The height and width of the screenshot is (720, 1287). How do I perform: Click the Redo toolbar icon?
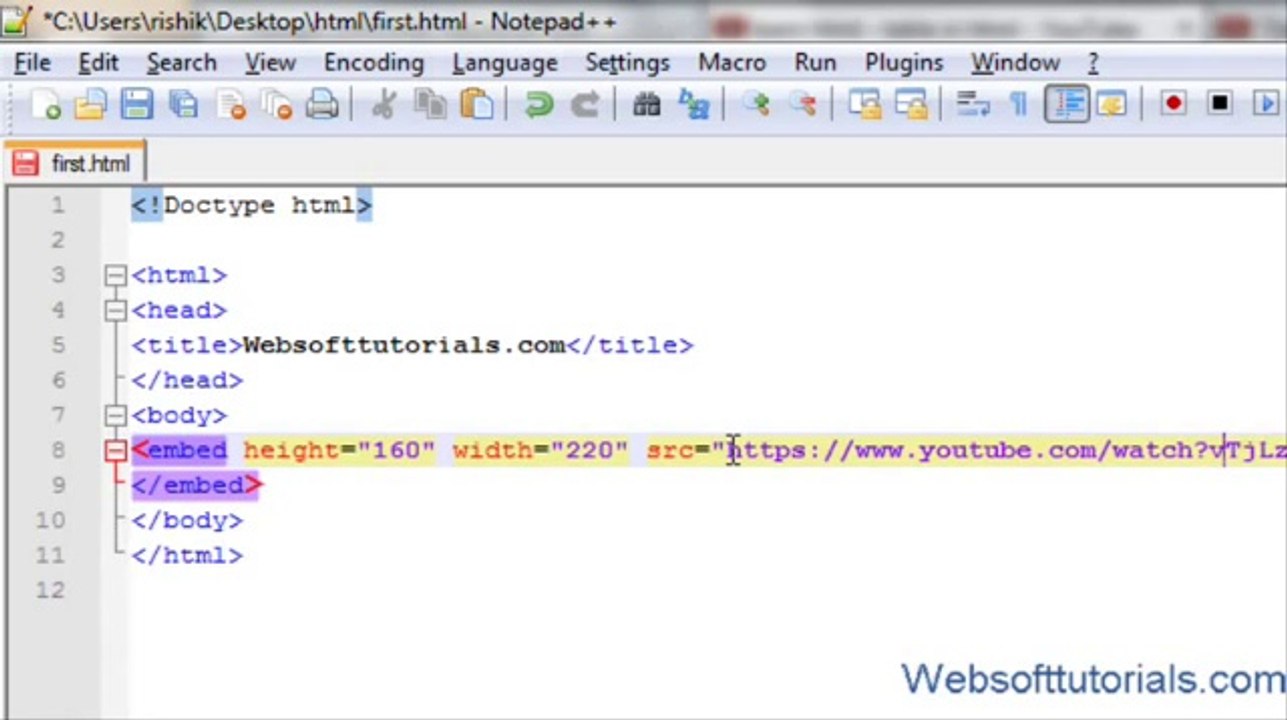point(585,104)
